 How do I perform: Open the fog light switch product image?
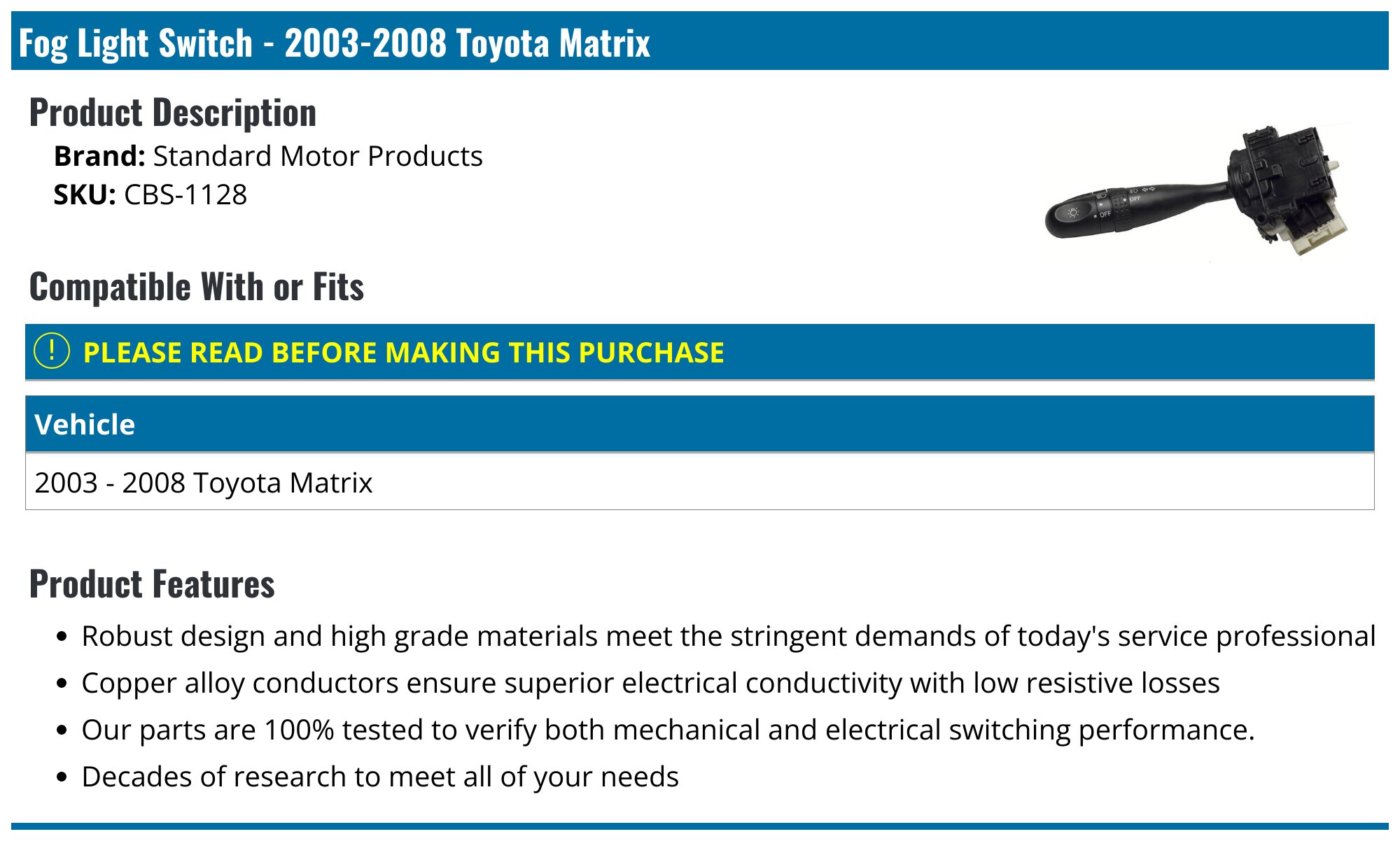[x=1198, y=190]
